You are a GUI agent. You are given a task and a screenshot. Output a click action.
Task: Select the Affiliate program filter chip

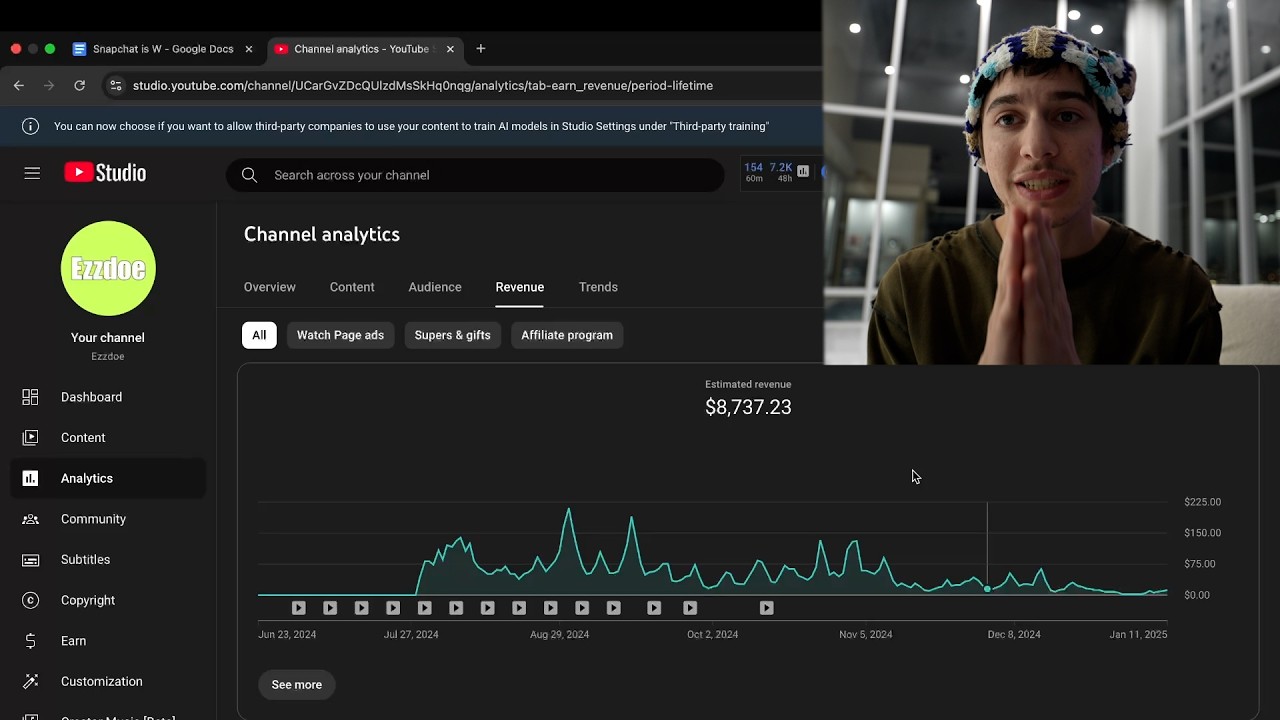click(567, 335)
